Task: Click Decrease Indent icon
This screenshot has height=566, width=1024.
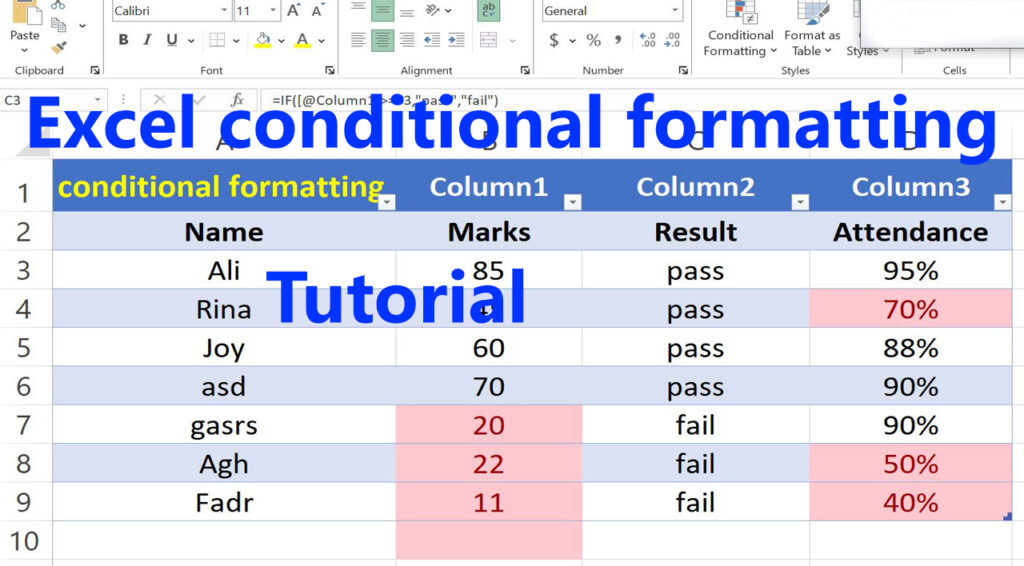Action: pos(432,40)
